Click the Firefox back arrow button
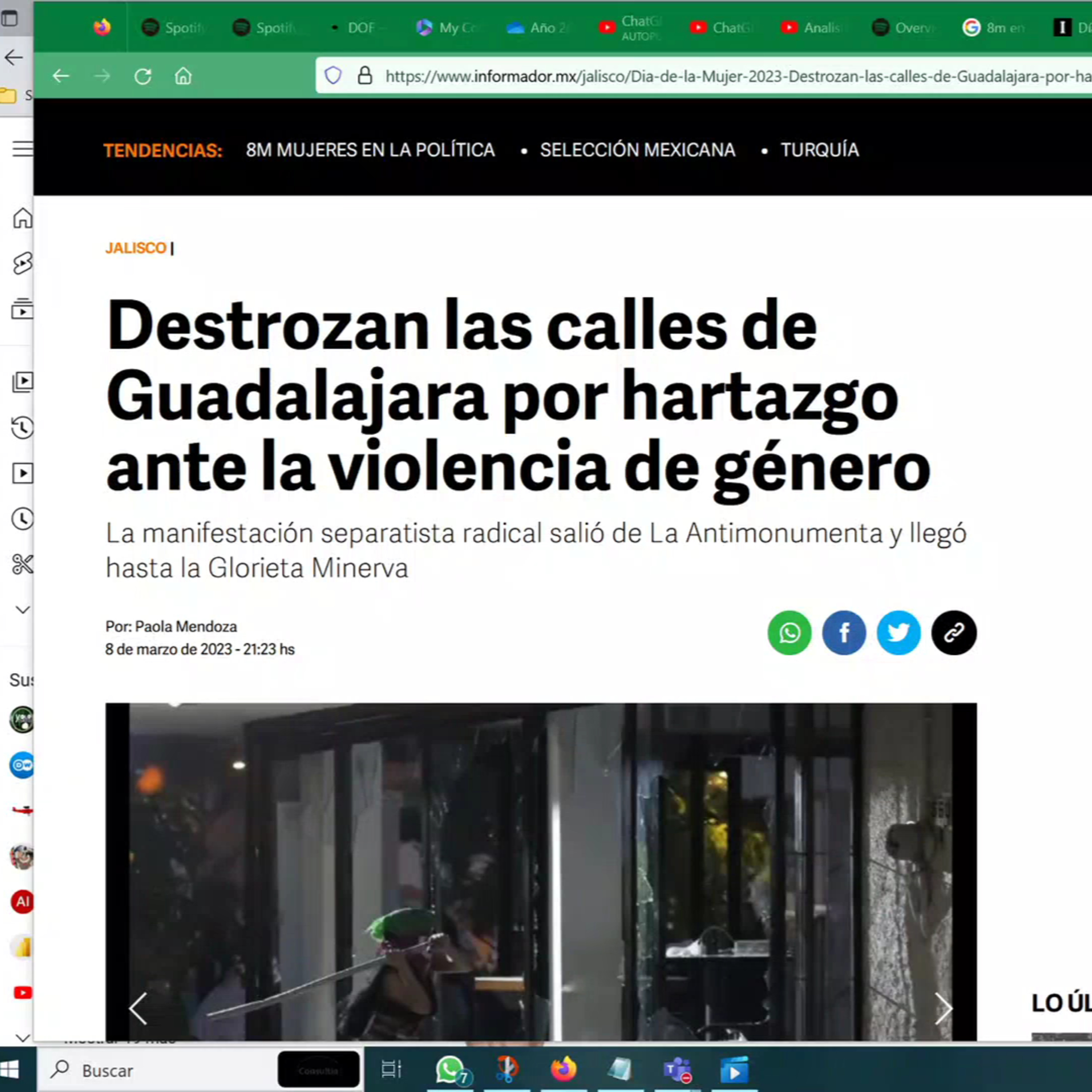 pyautogui.click(x=61, y=76)
